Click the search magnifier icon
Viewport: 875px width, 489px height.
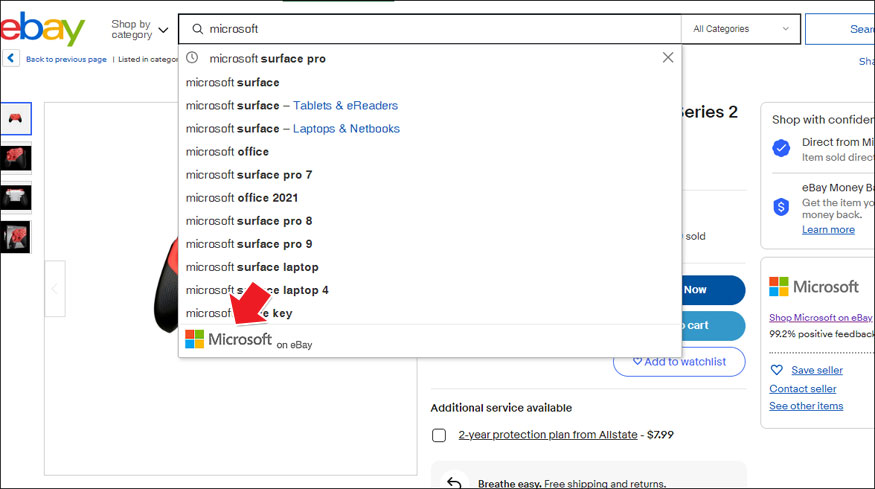[x=198, y=29]
